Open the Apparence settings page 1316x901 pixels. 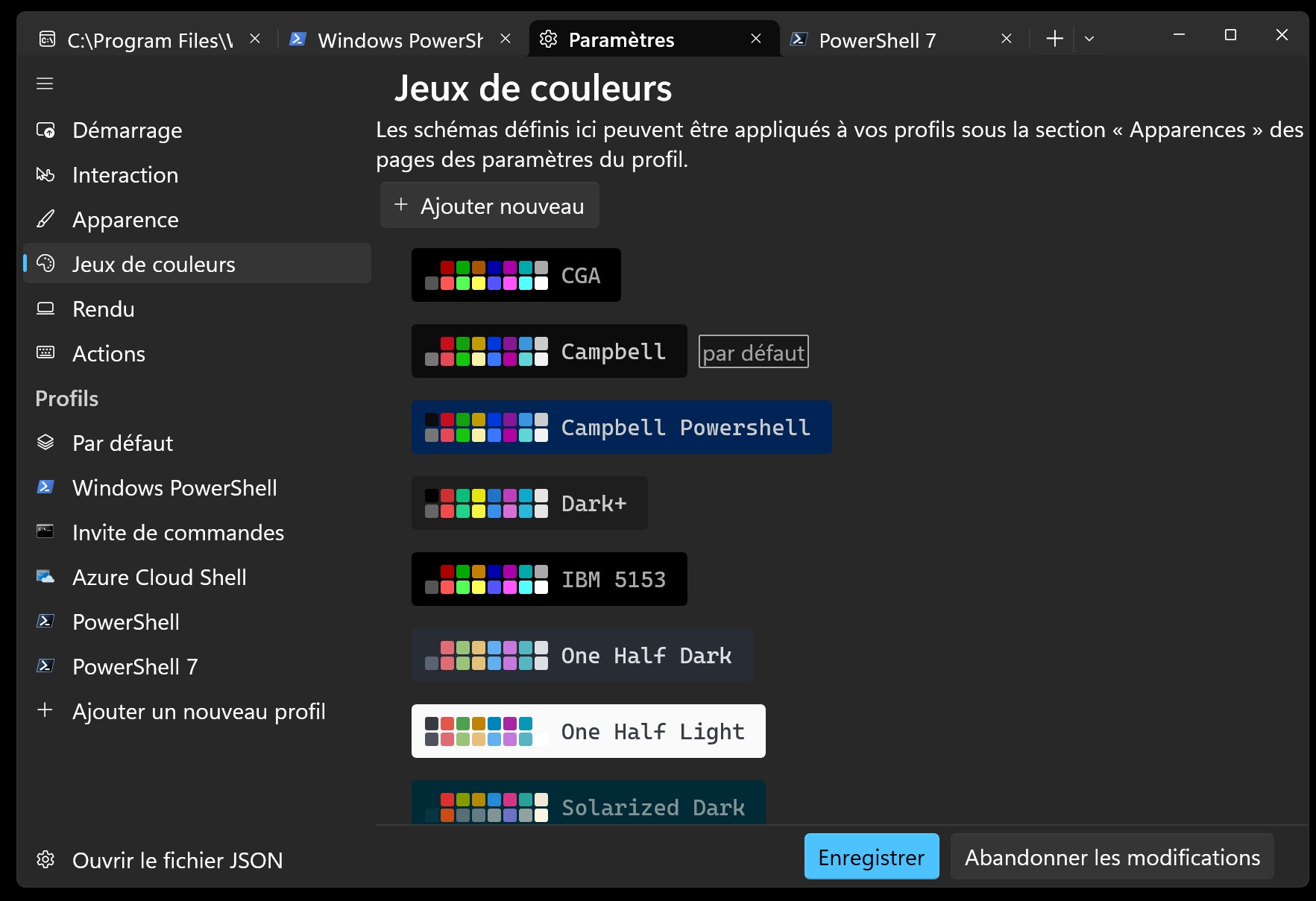pyautogui.click(x=197, y=220)
